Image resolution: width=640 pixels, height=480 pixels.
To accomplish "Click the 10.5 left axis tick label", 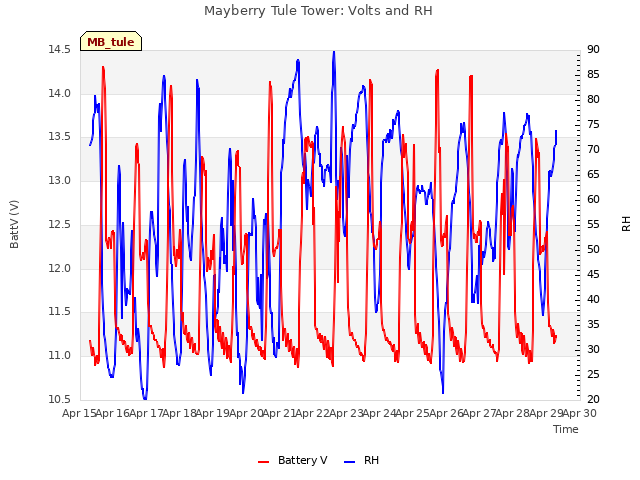I will pos(60,399).
